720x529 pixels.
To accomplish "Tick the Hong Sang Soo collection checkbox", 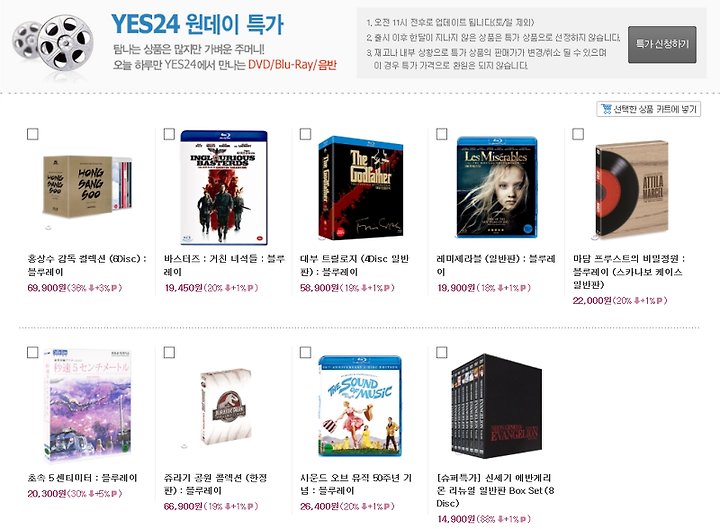I will point(33,134).
